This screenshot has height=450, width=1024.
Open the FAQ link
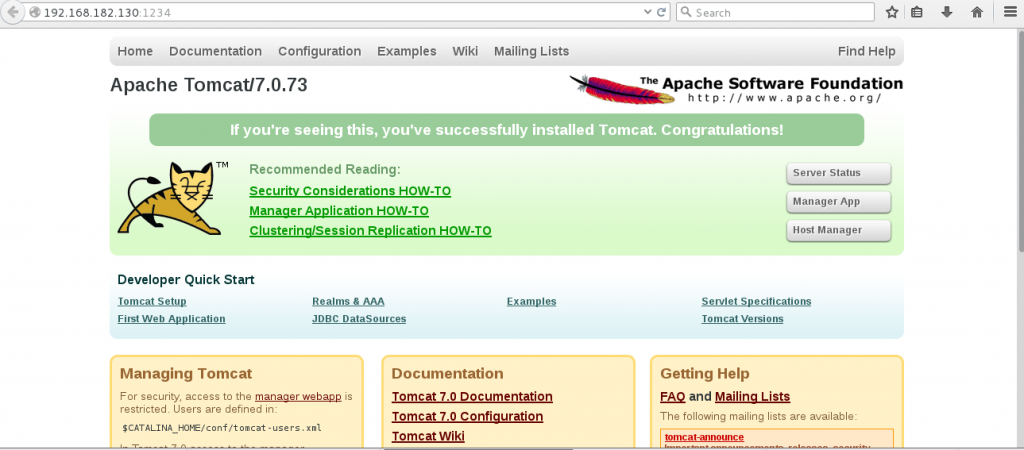click(673, 396)
